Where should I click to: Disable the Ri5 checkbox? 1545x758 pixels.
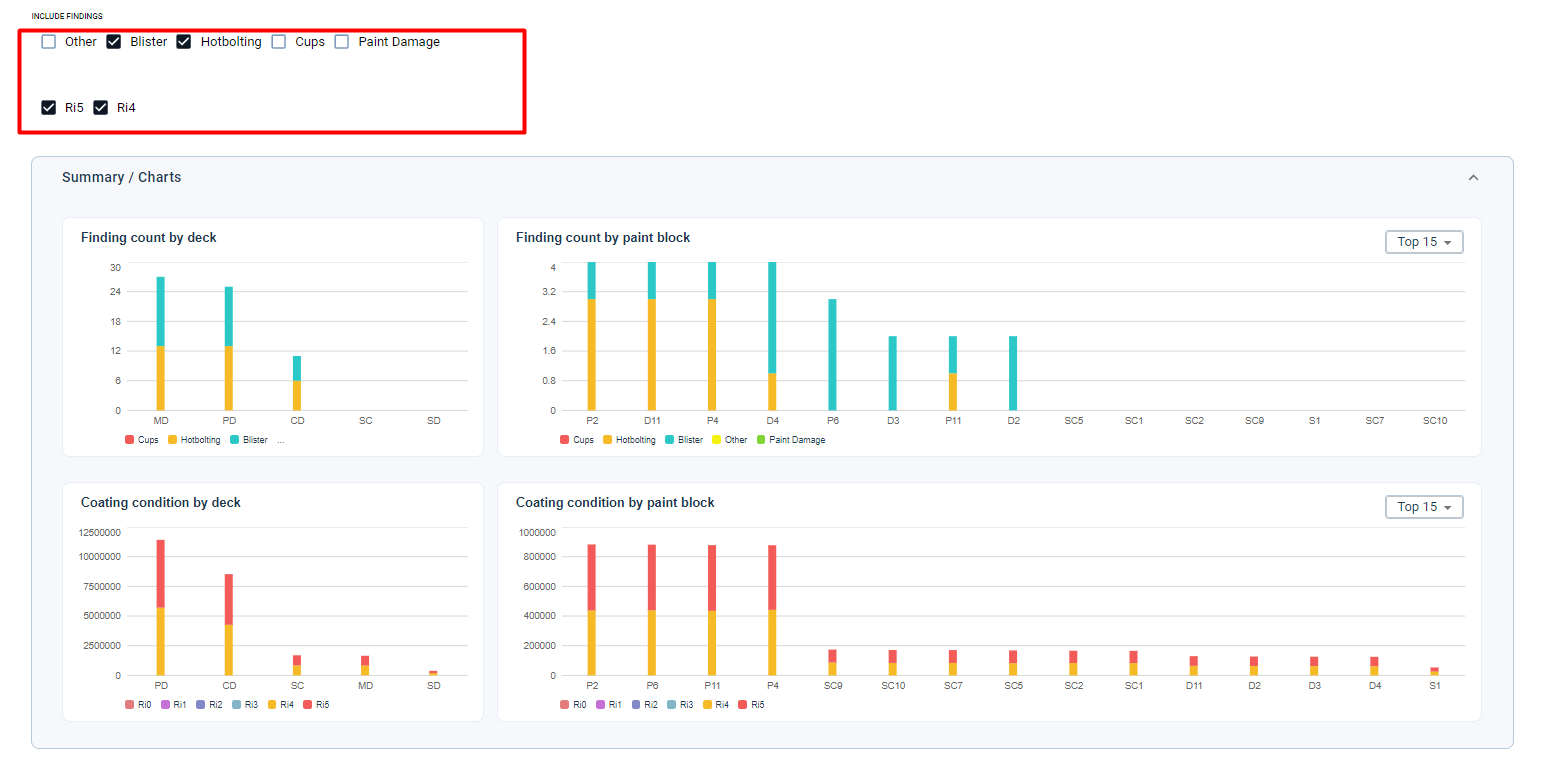click(49, 108)
